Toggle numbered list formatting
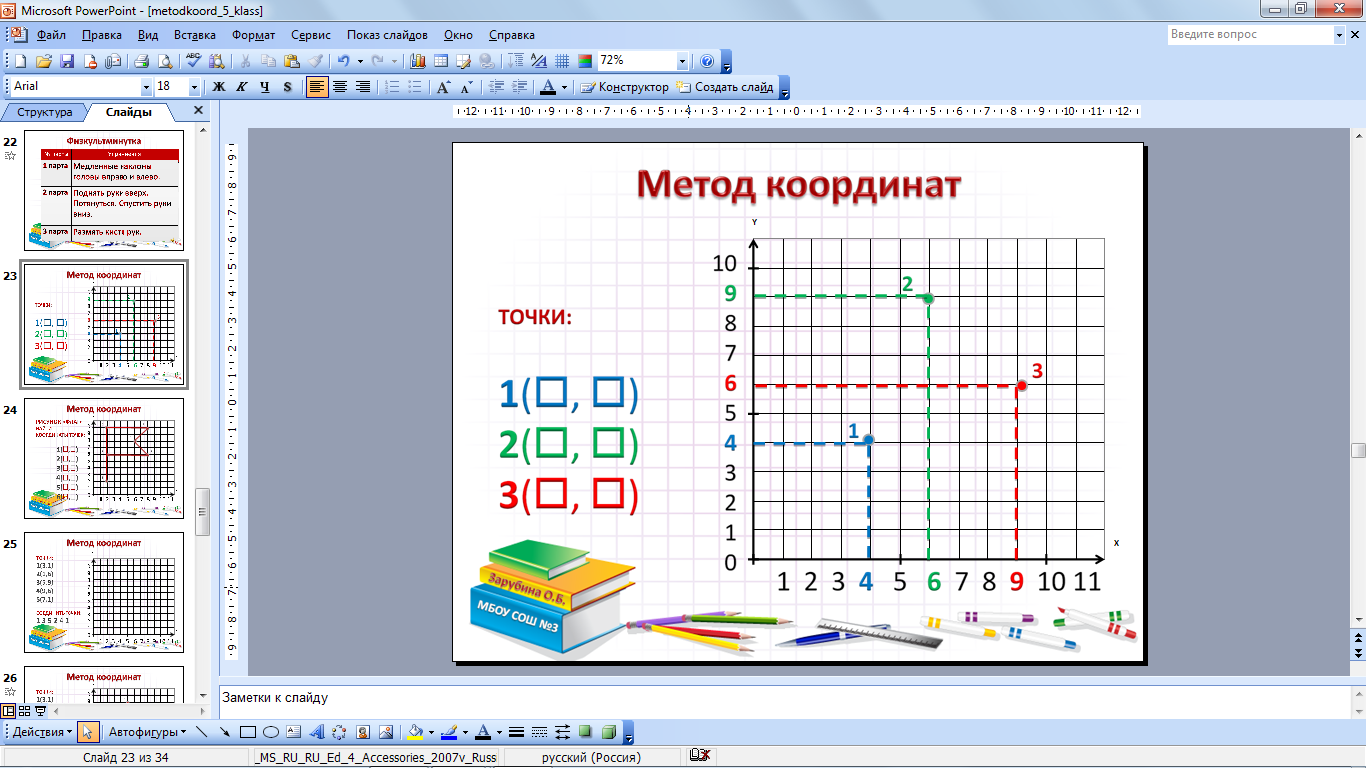Viewport: 1366px width, 768px height. (x=393, y=87)
